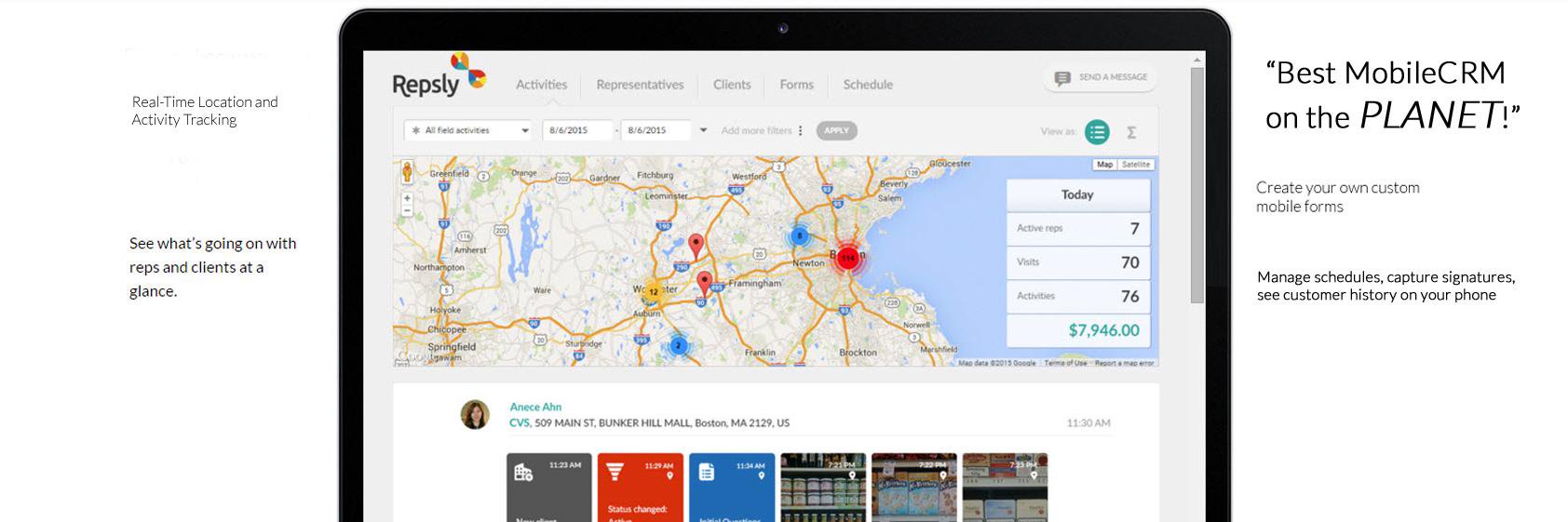Open the 7:21 PM shelf photo
This screenshot has width=1568, height=522.
click(823, 488)
